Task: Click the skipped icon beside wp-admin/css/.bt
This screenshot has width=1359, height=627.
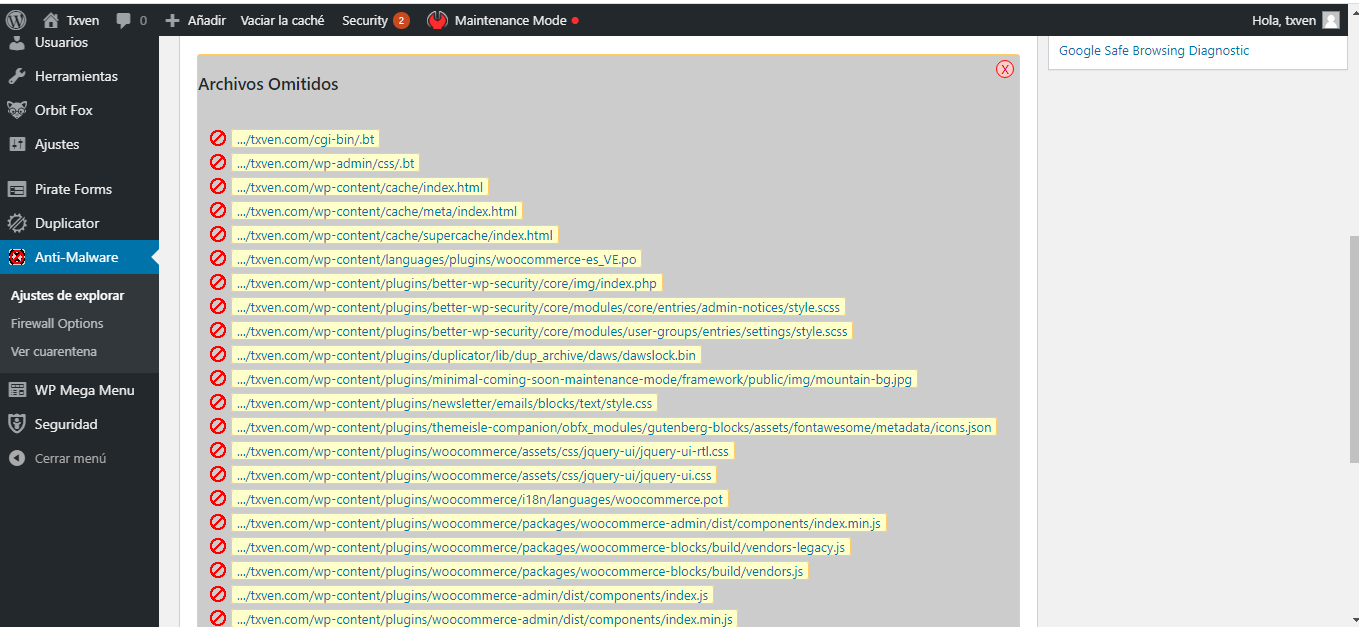Action: point(218,162)
